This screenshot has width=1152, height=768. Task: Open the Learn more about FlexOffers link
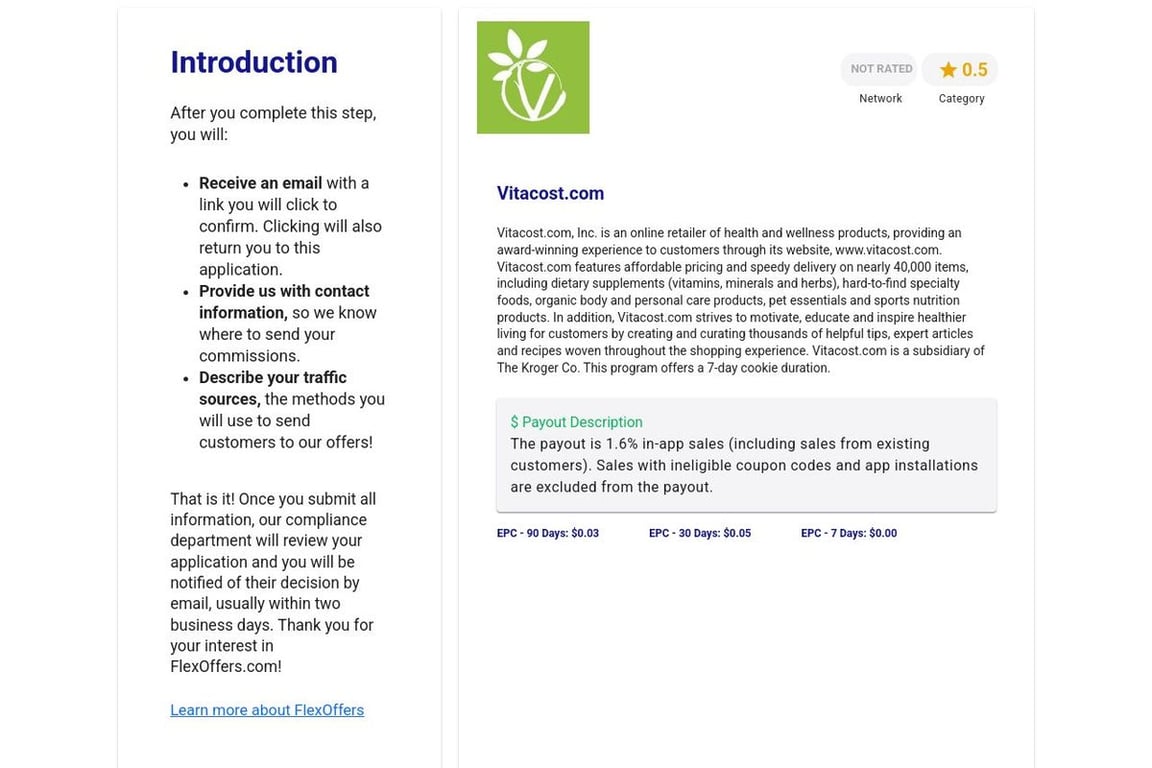click(x=267, y=710)
